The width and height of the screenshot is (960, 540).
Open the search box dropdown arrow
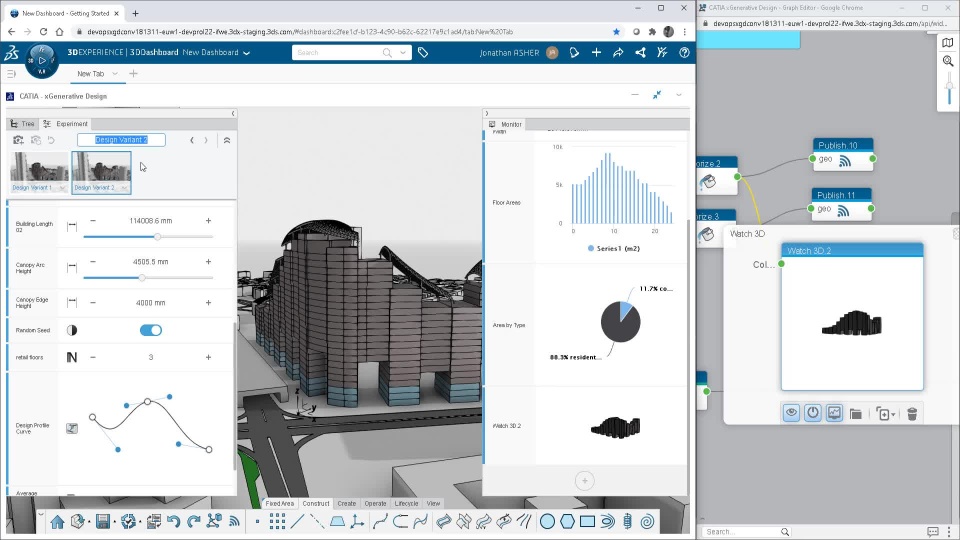pos(403,53)
